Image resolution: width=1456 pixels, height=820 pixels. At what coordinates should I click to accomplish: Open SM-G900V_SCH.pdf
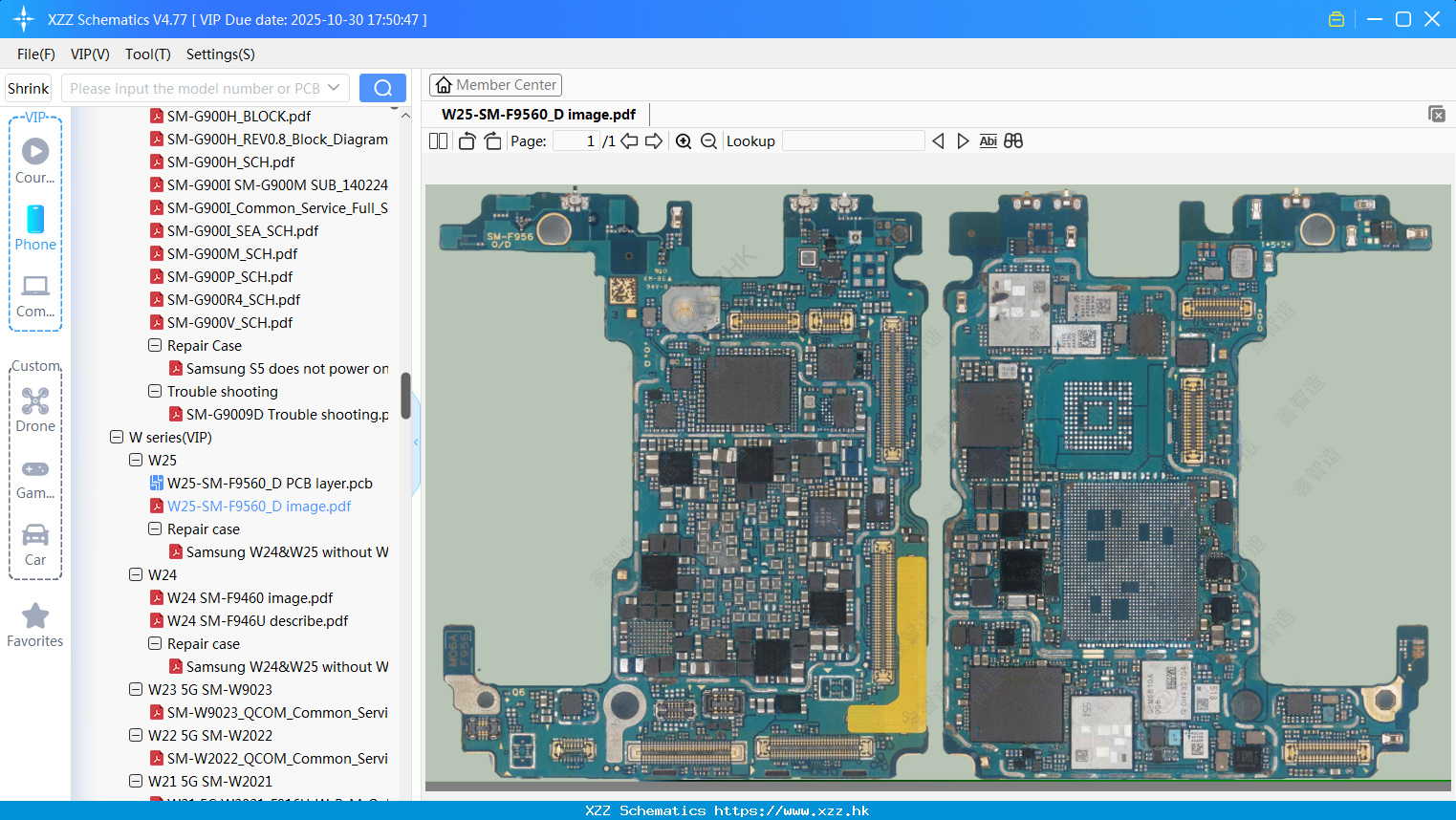coord(229,322)
